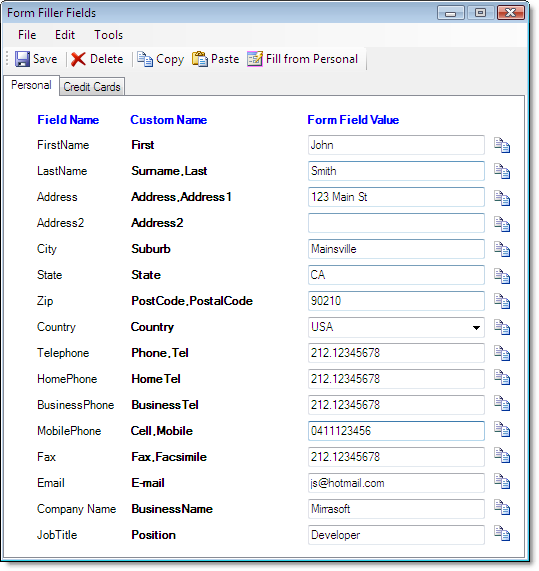
Task: Open the File menu
Action: [x=27, y=35]
